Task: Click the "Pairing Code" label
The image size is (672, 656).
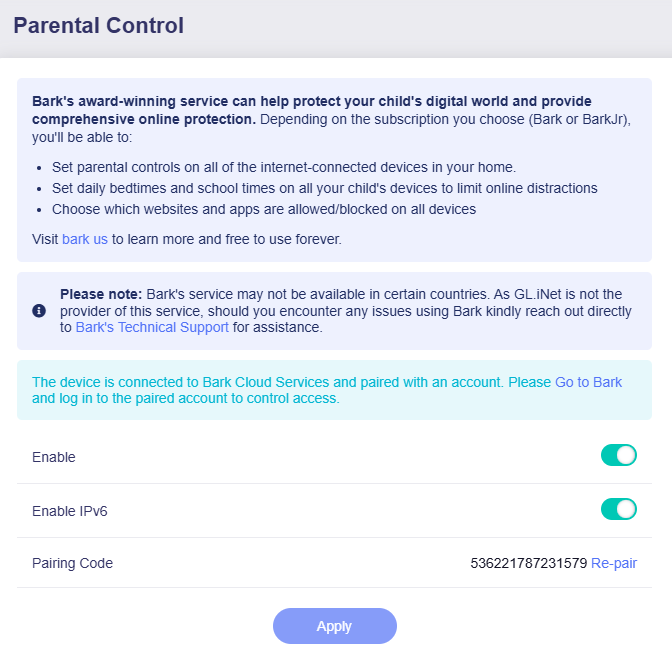Action: (x=72, y=563)
